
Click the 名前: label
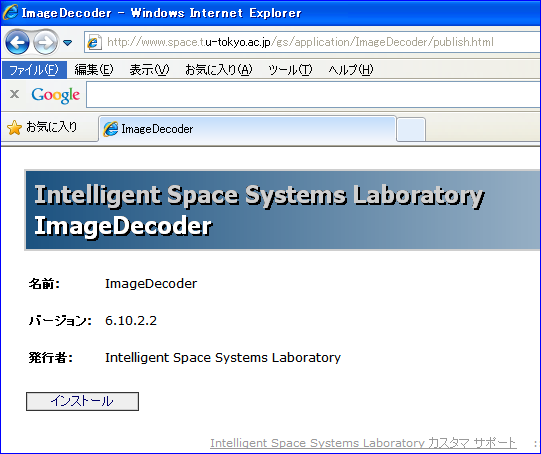click(44, 284)
